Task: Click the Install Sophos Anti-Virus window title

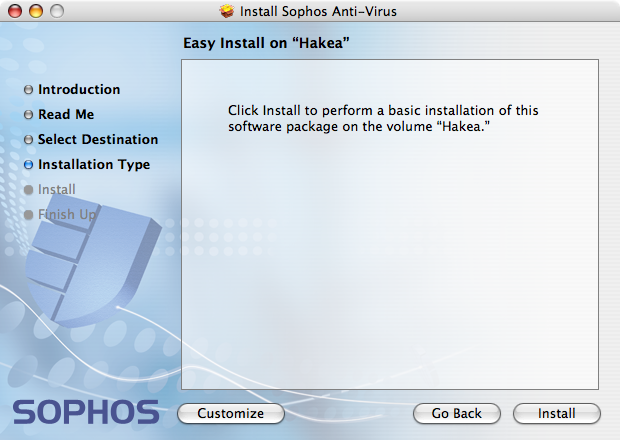Action: [318, 11]
